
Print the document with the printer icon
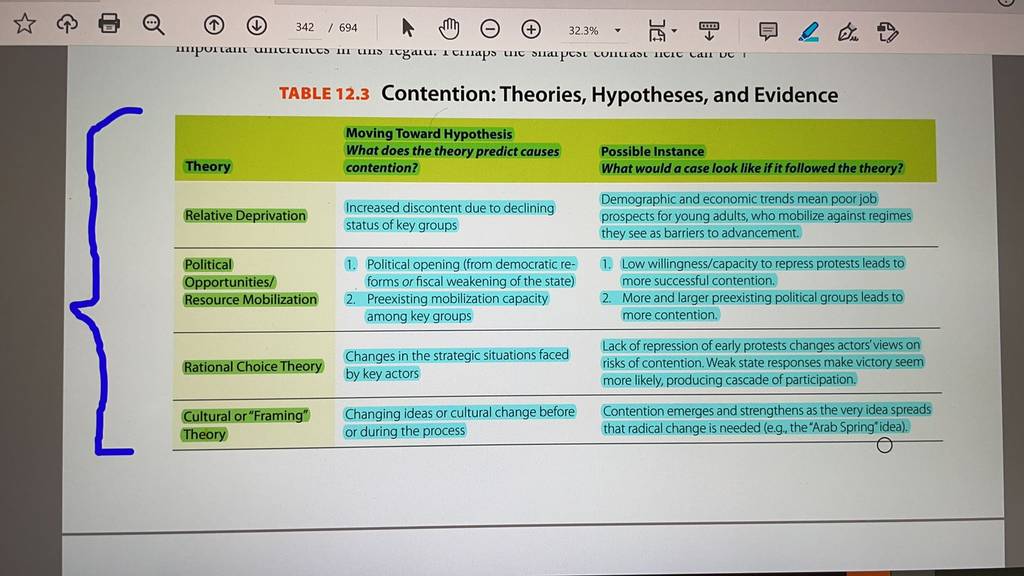click(x=109, y=24)
